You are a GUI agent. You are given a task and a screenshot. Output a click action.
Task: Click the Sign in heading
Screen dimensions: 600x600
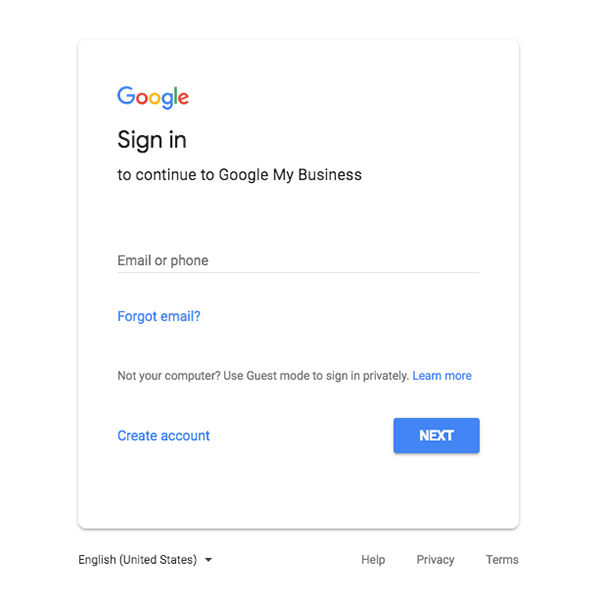(152, 139)
